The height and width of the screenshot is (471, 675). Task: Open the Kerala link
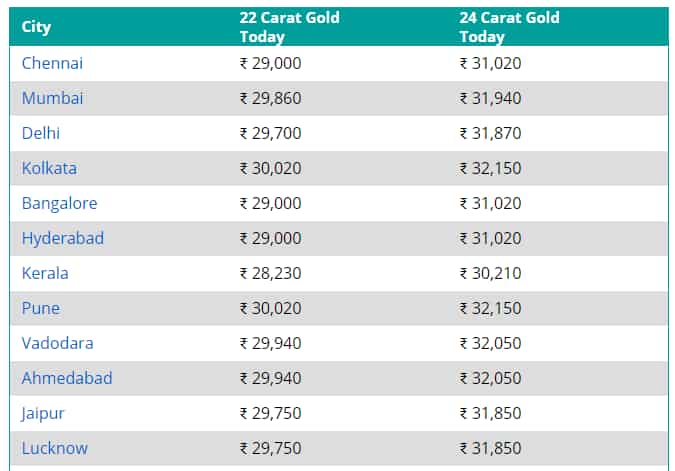(x=45, y=273)
